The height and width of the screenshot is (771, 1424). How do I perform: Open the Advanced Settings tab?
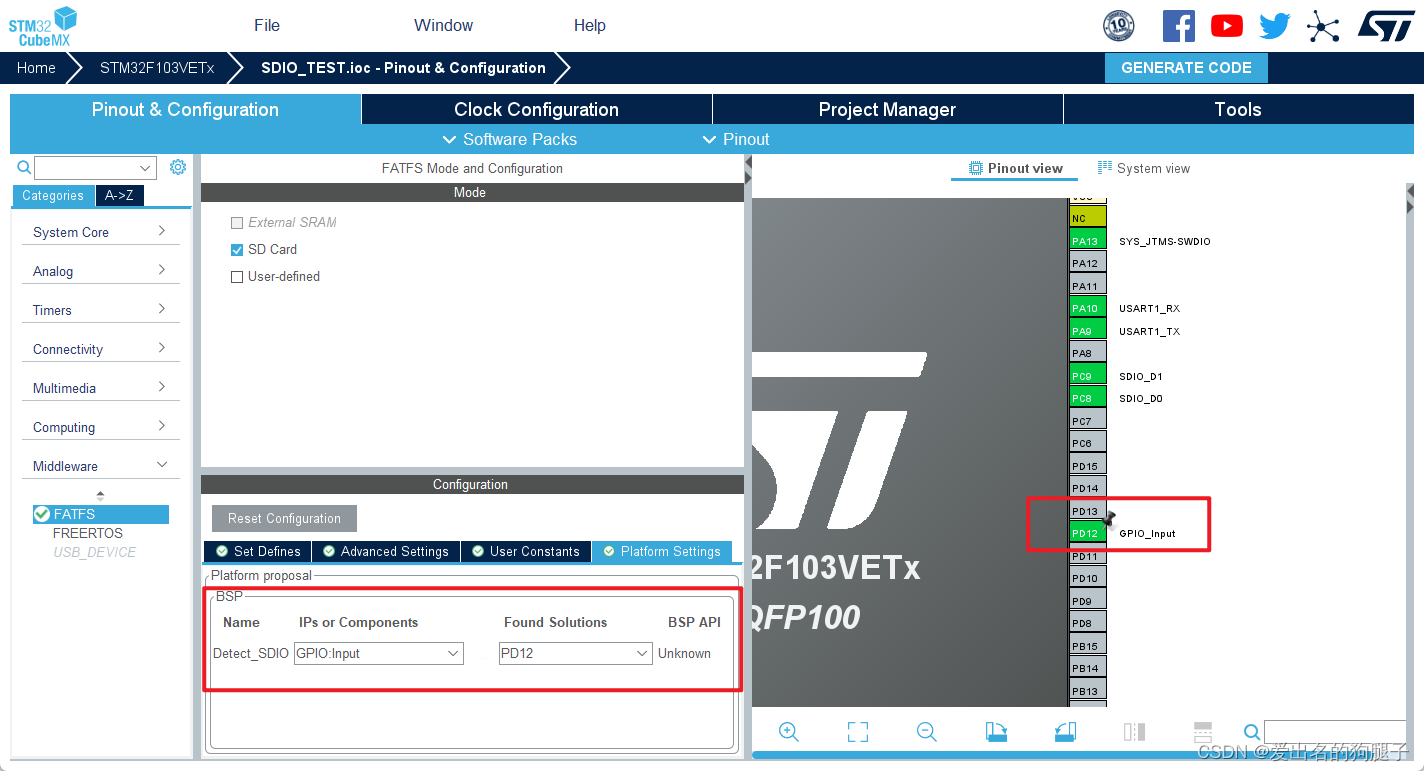pos(386,551)
